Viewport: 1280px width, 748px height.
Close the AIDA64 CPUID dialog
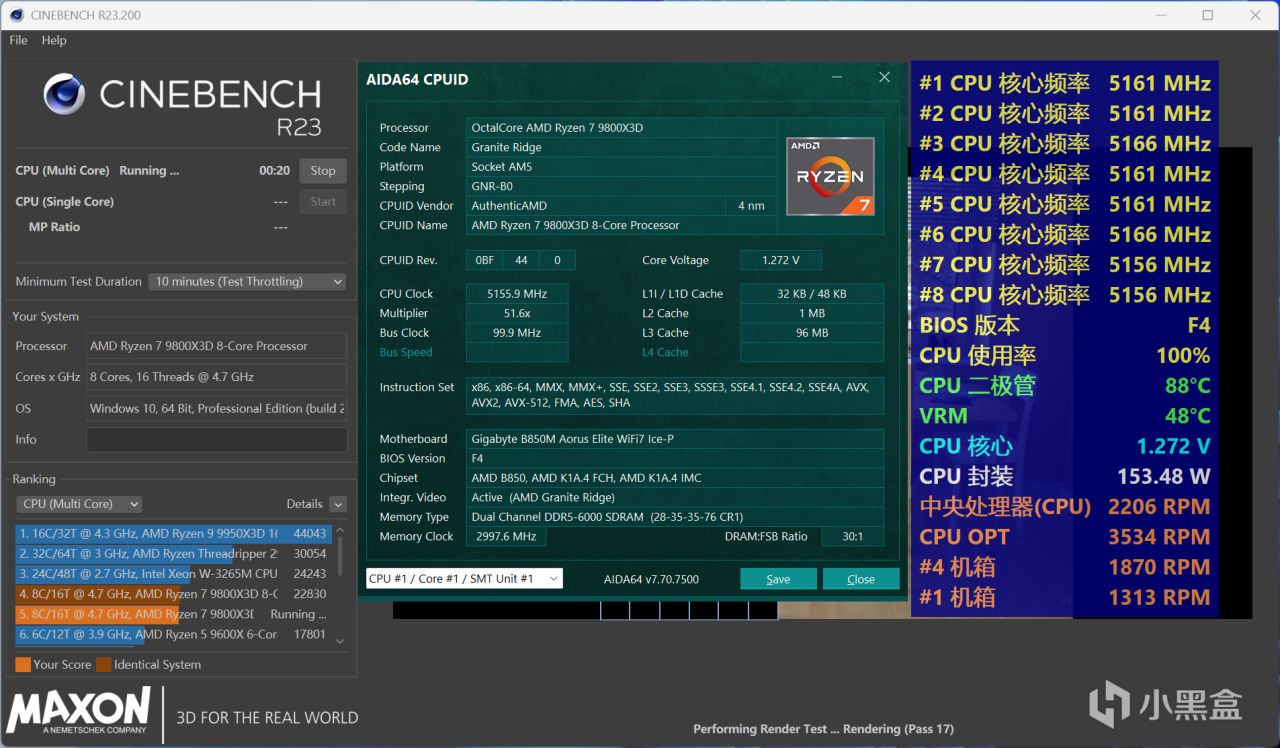(x=884, y=78)
